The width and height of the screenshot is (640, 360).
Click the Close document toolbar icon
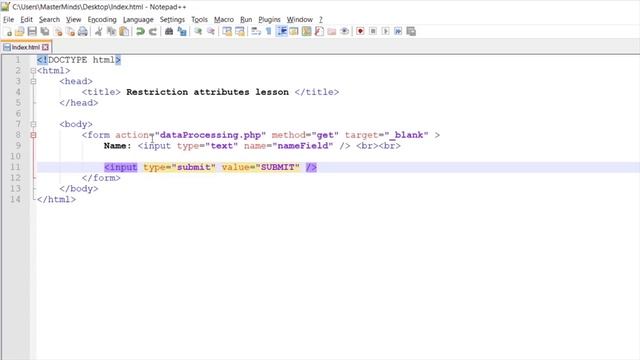[58, 31]
